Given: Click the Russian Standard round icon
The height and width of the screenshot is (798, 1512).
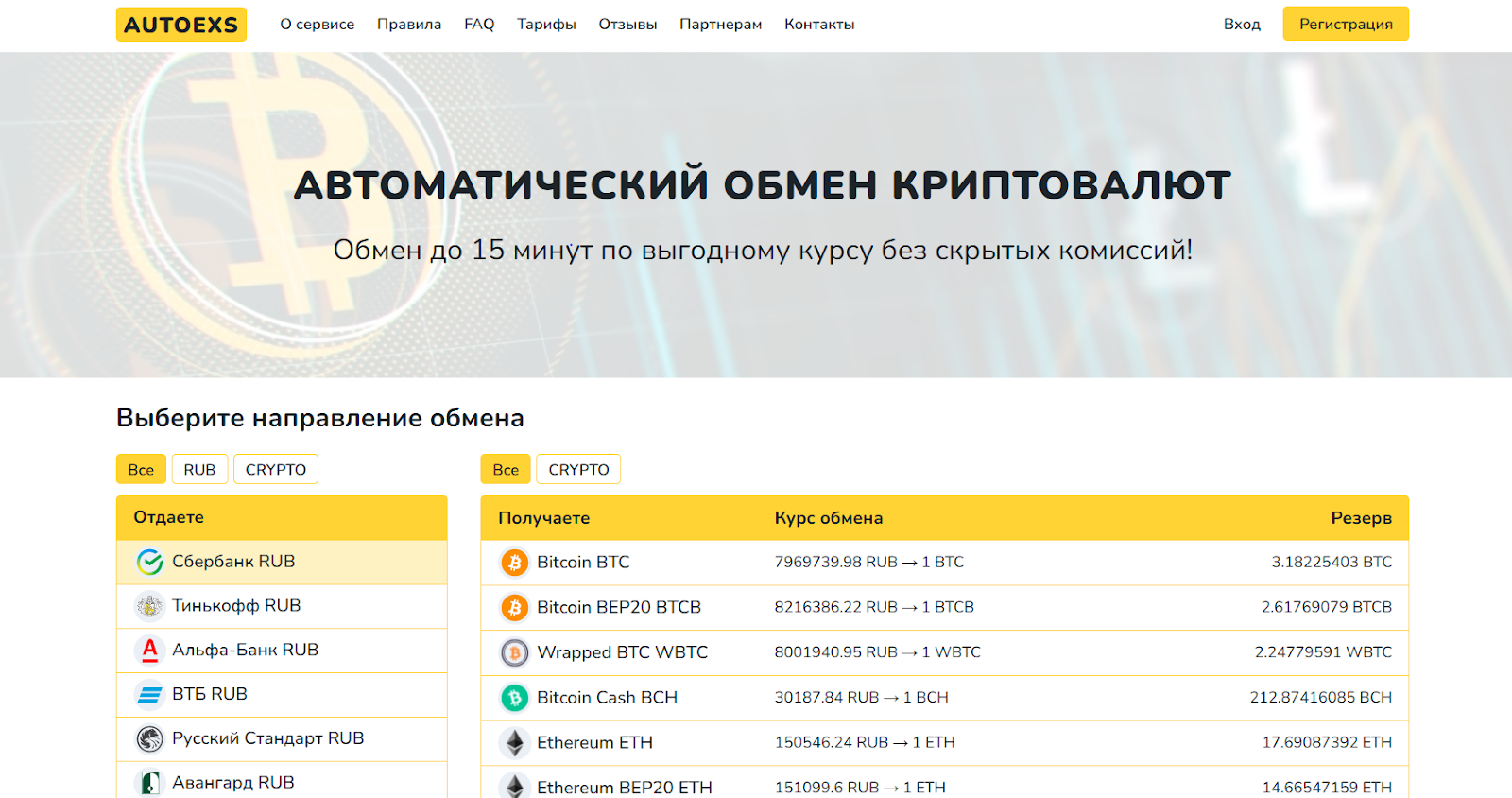Looking at the screenshot, I should tap(149, 738).
